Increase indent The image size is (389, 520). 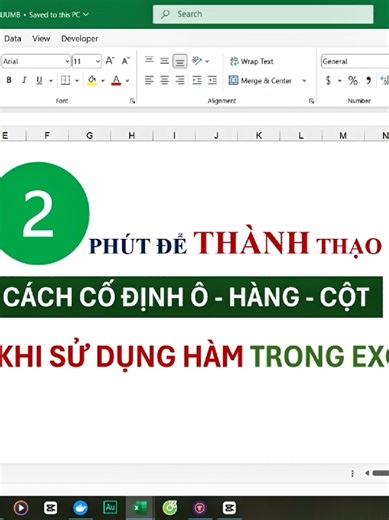pos(212,80)
